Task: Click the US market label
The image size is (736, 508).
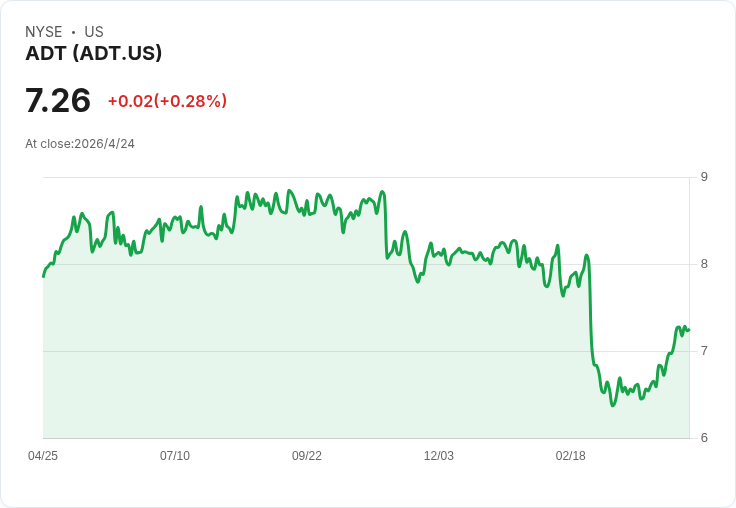Action: point(94,32)
